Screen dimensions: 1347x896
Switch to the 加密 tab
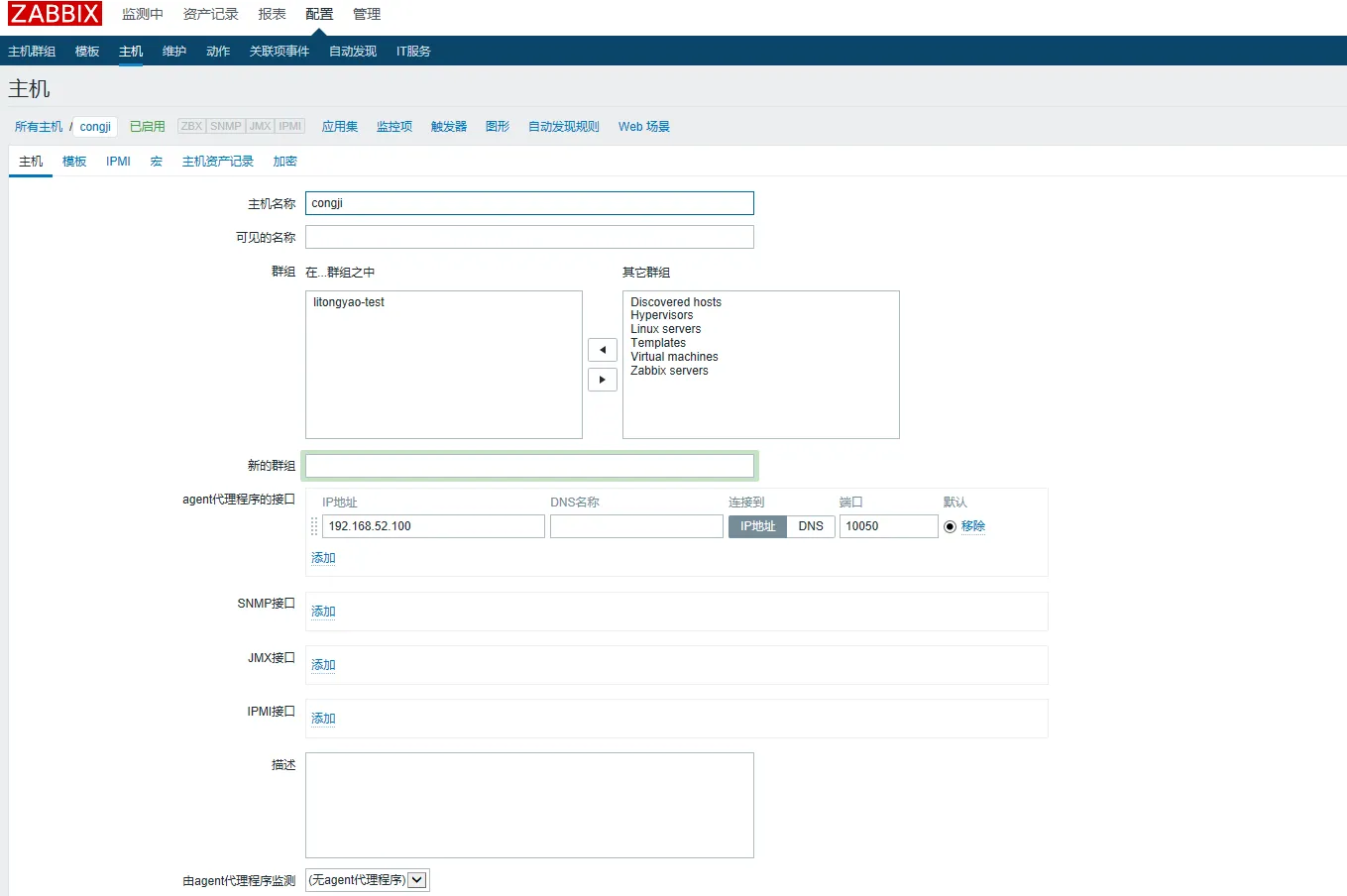coord(285,162)
